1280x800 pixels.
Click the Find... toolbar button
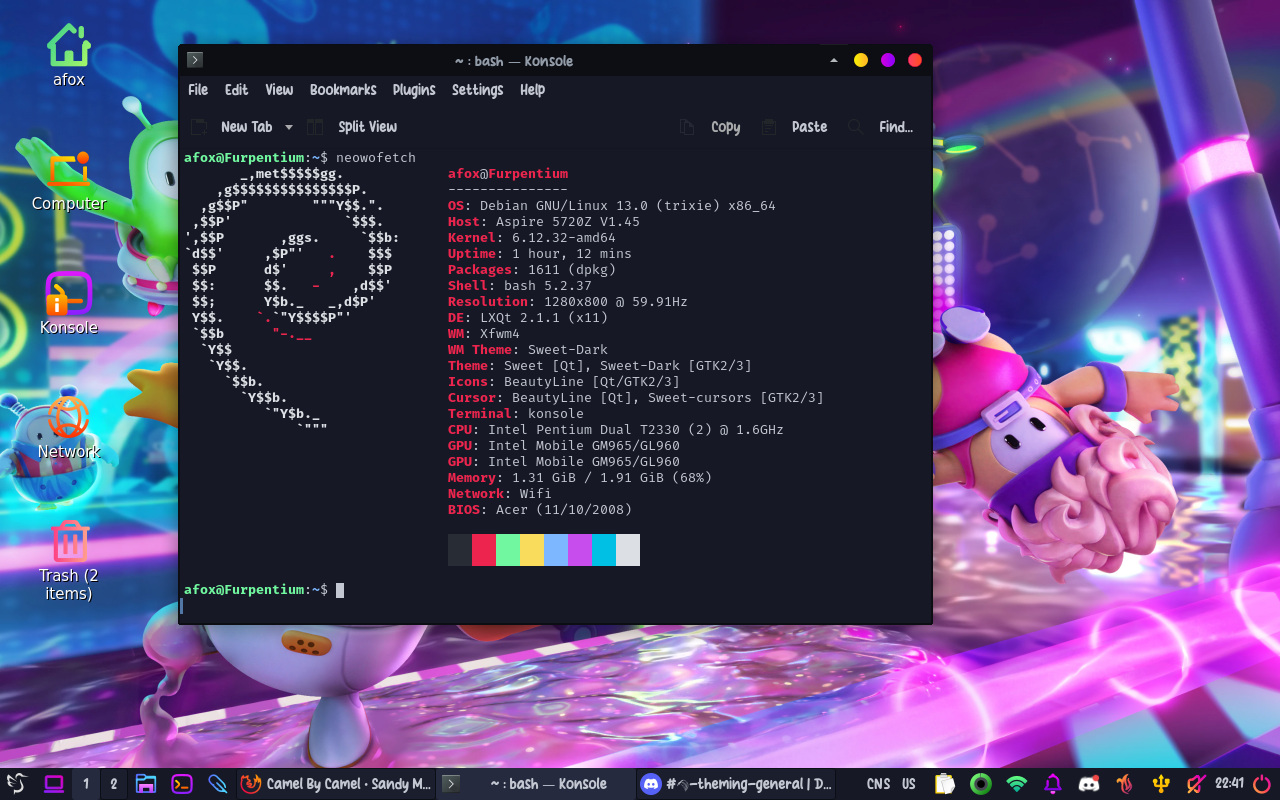point(881,127)
